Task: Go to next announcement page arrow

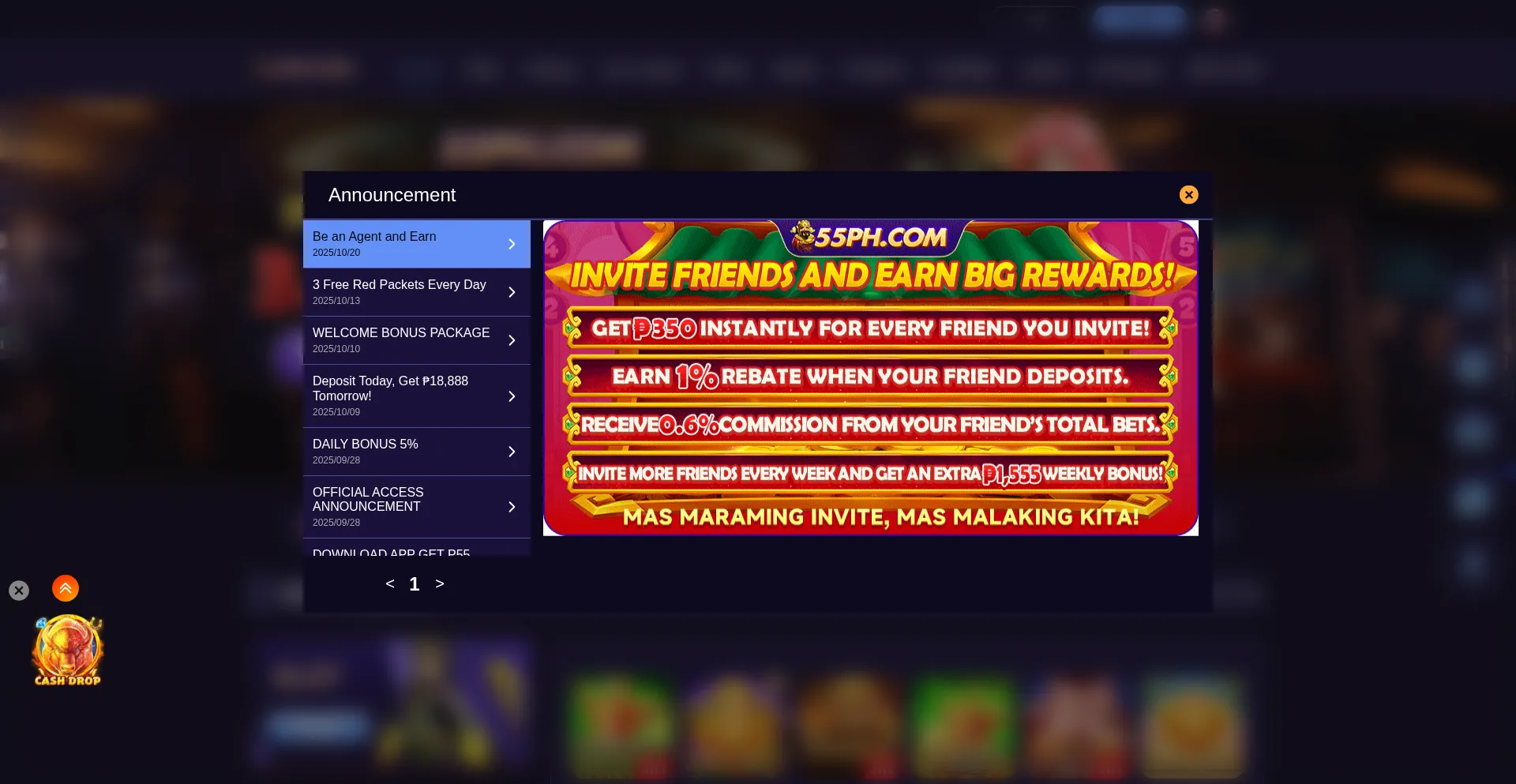Action: (x=440, y=584)
